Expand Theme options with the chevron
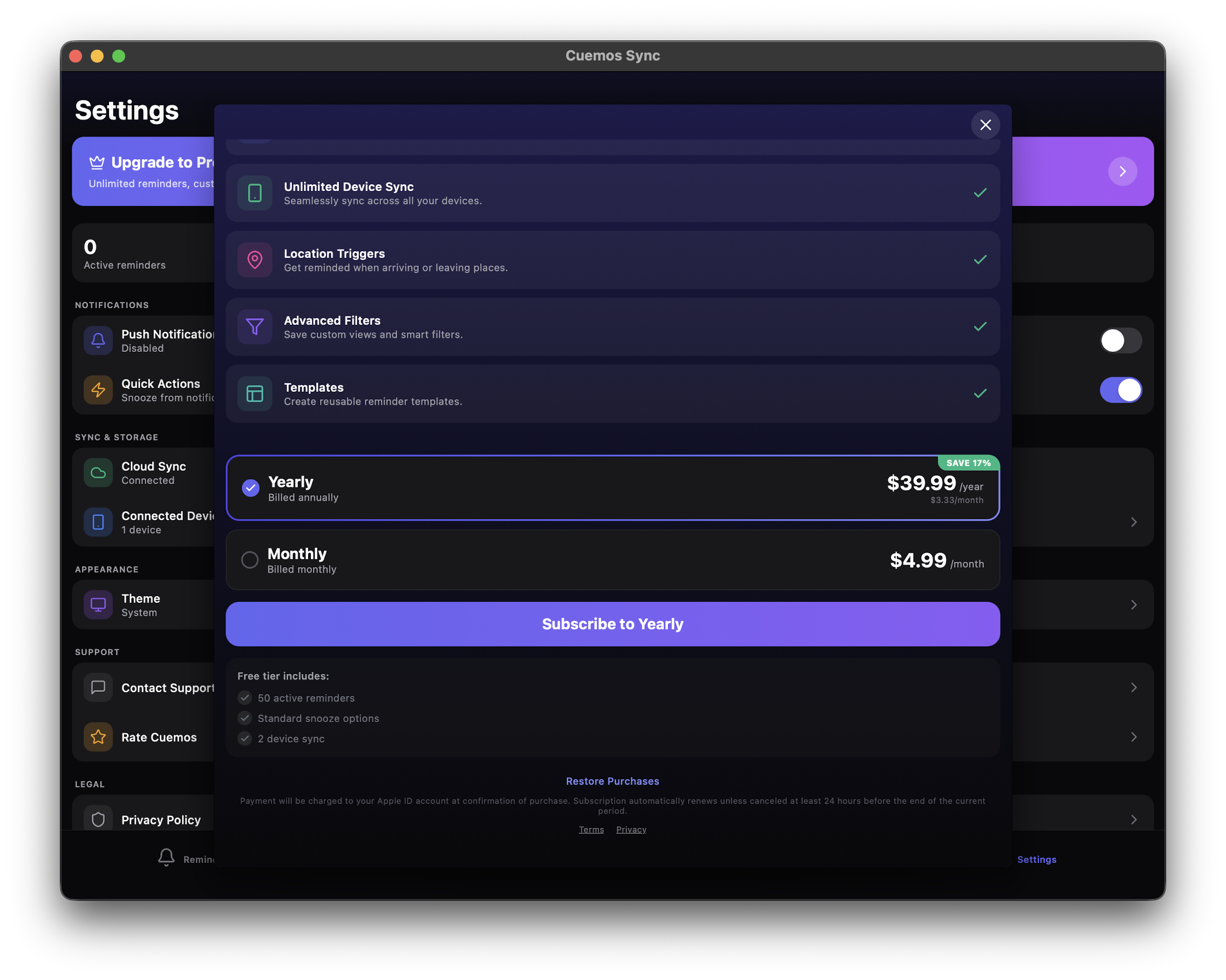The width and height of the screenshot is (1226, 980). (1133, 604)
